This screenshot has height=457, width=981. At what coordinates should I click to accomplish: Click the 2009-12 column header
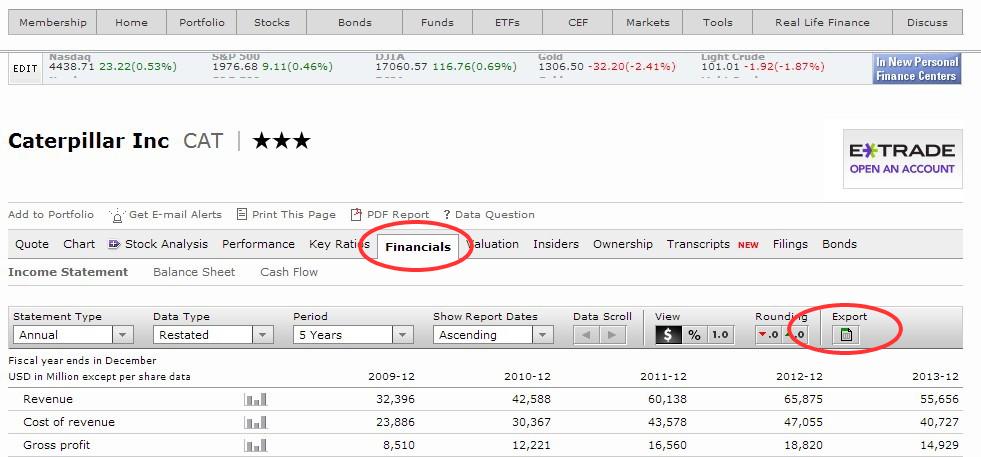click(x=392, y=377)
